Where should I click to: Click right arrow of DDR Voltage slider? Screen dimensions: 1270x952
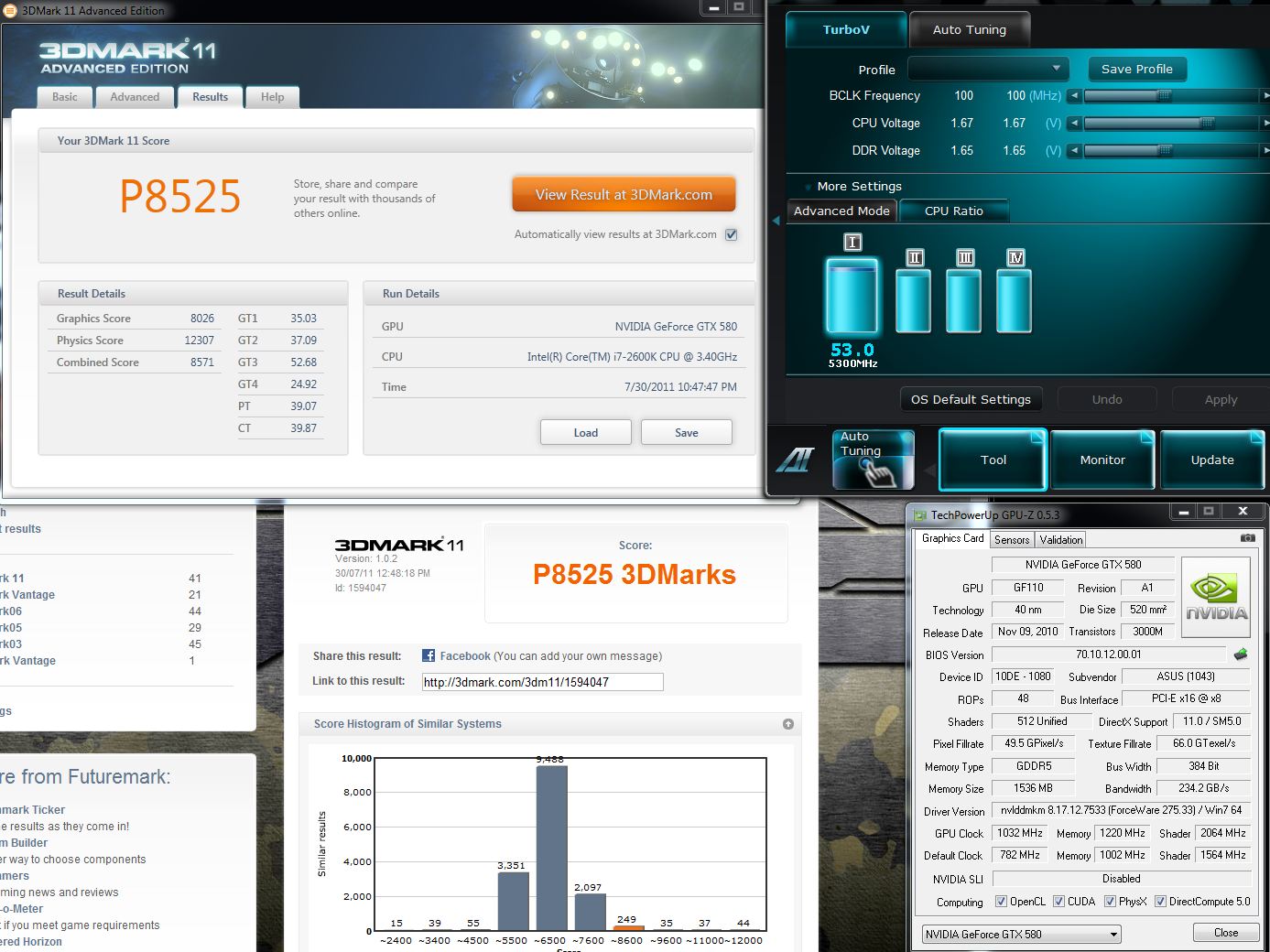1265,150
